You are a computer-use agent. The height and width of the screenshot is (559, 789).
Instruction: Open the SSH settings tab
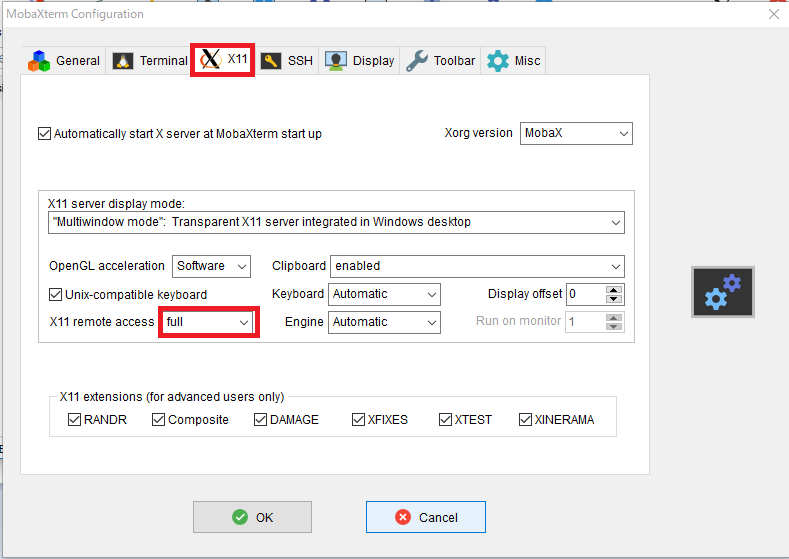[287, 61]
